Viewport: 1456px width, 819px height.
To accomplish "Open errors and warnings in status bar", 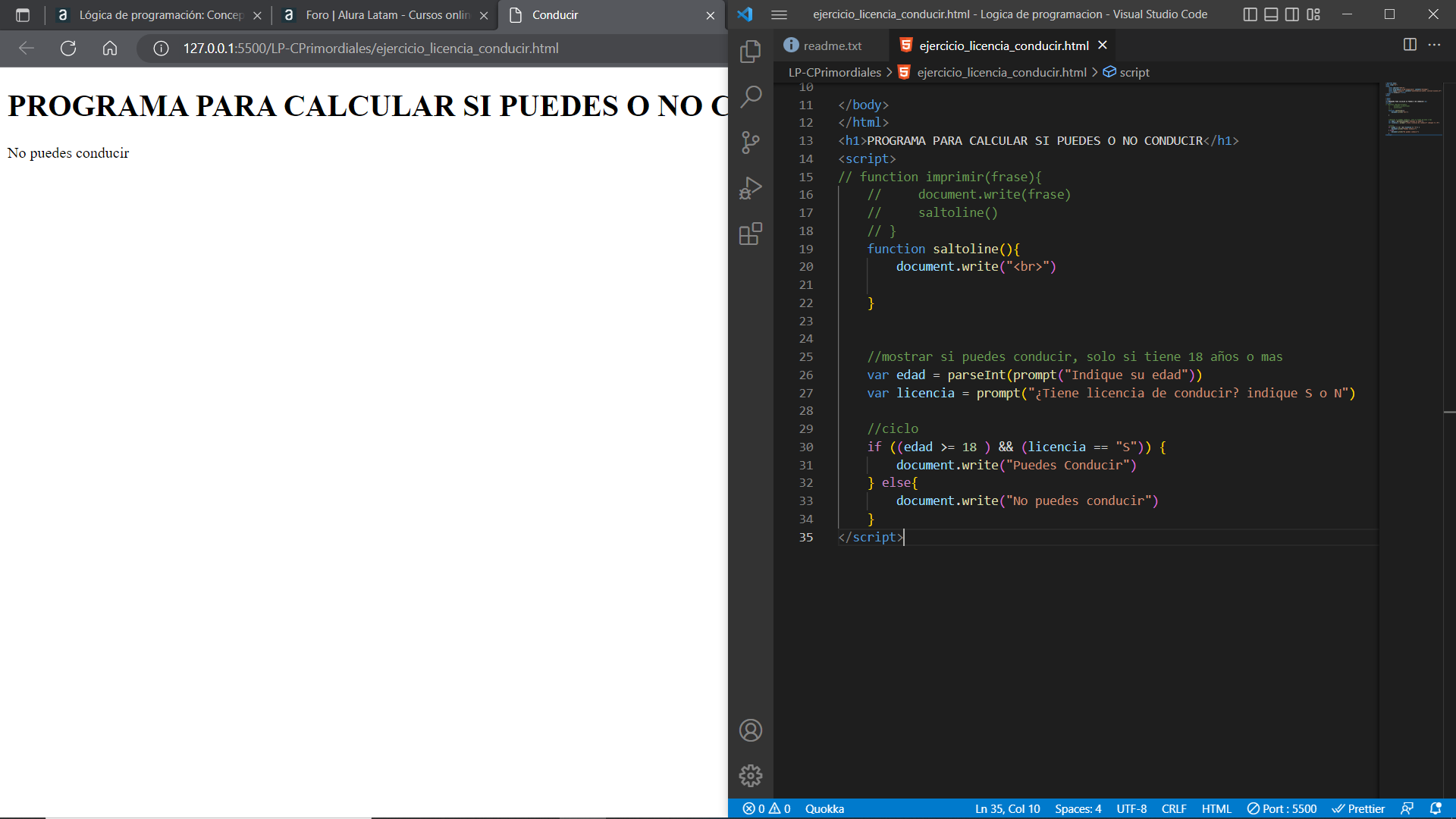I will coord(767,809).
